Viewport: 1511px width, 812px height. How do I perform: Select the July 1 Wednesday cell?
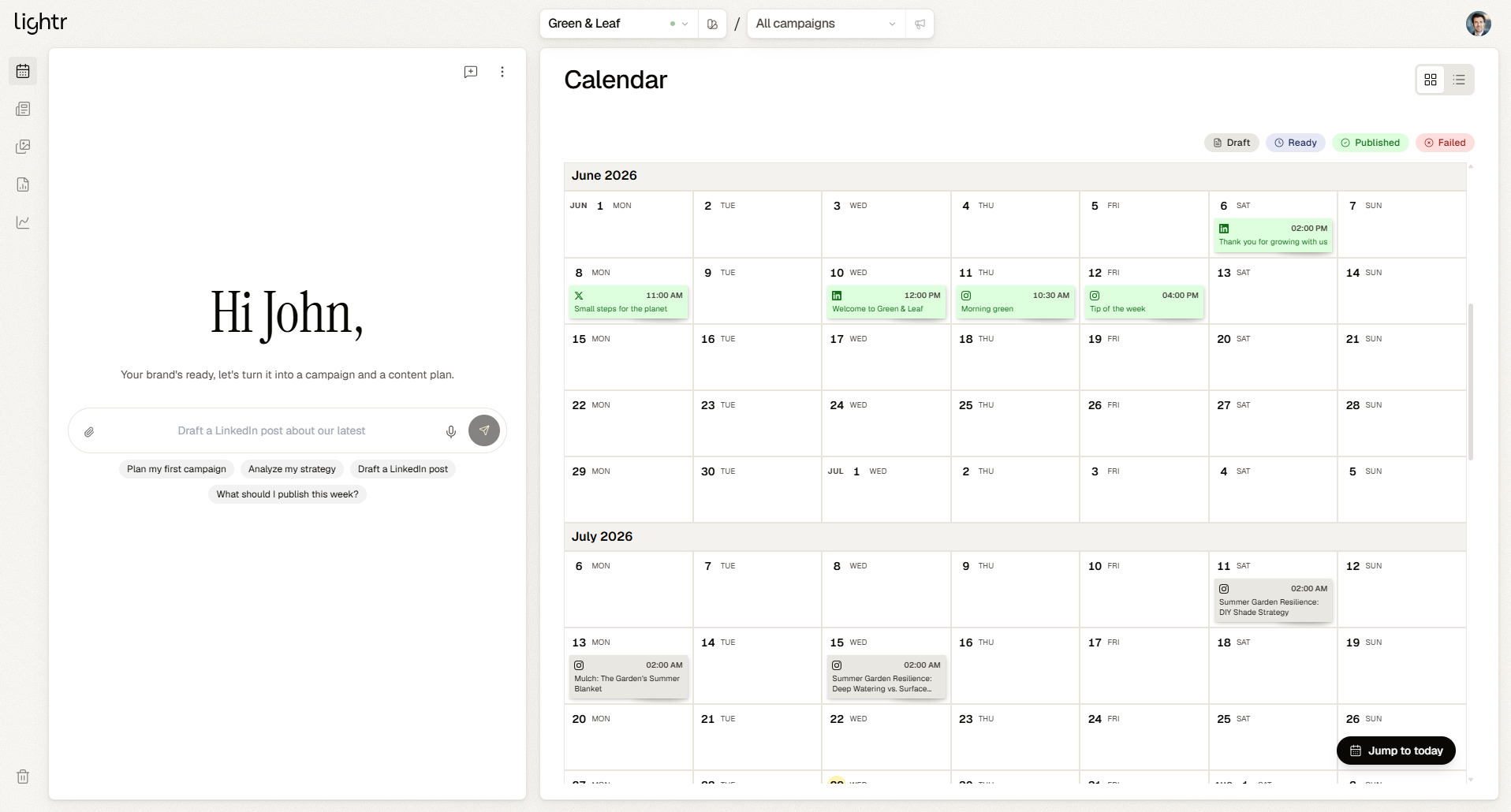[x=886, y=489]
